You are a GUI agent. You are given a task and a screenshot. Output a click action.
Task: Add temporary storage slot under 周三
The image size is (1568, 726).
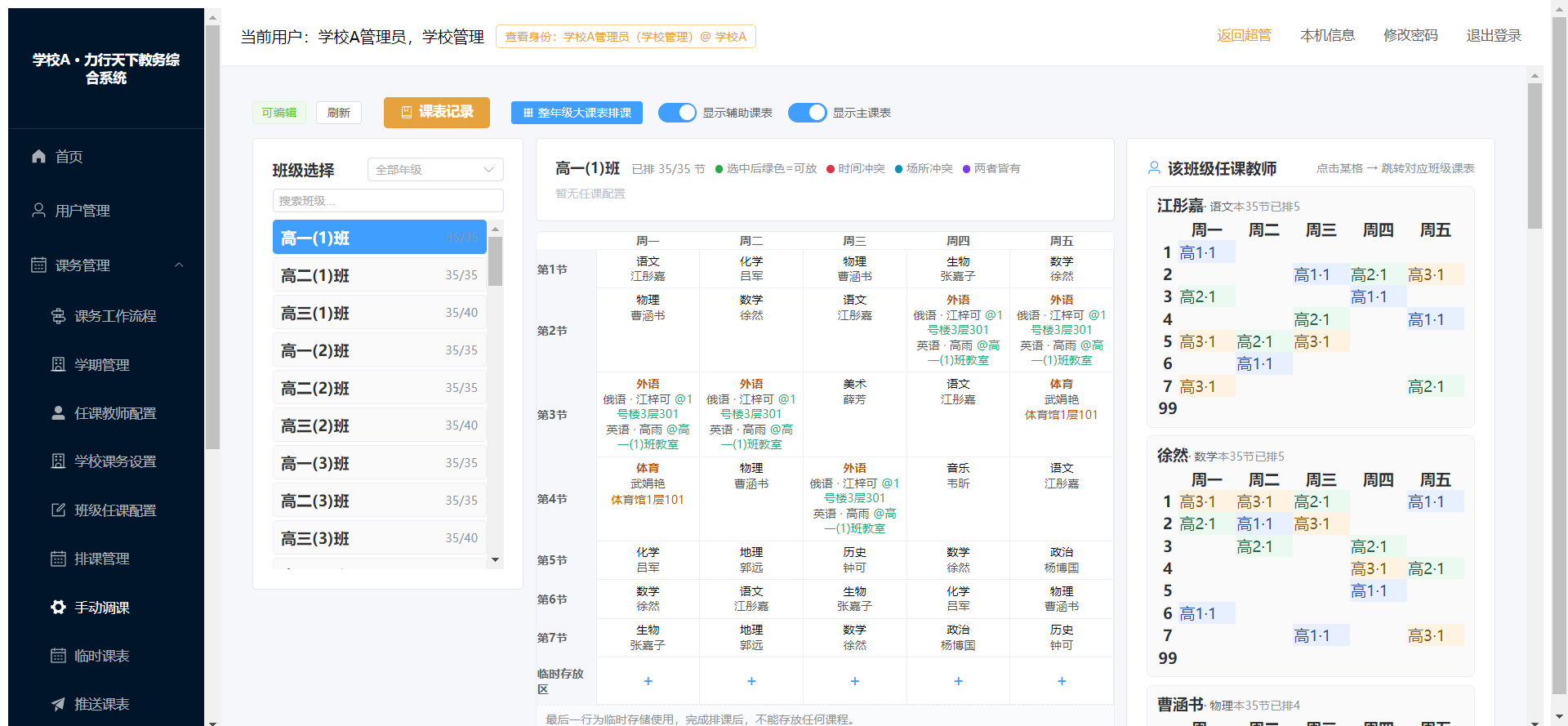point(855,681)
